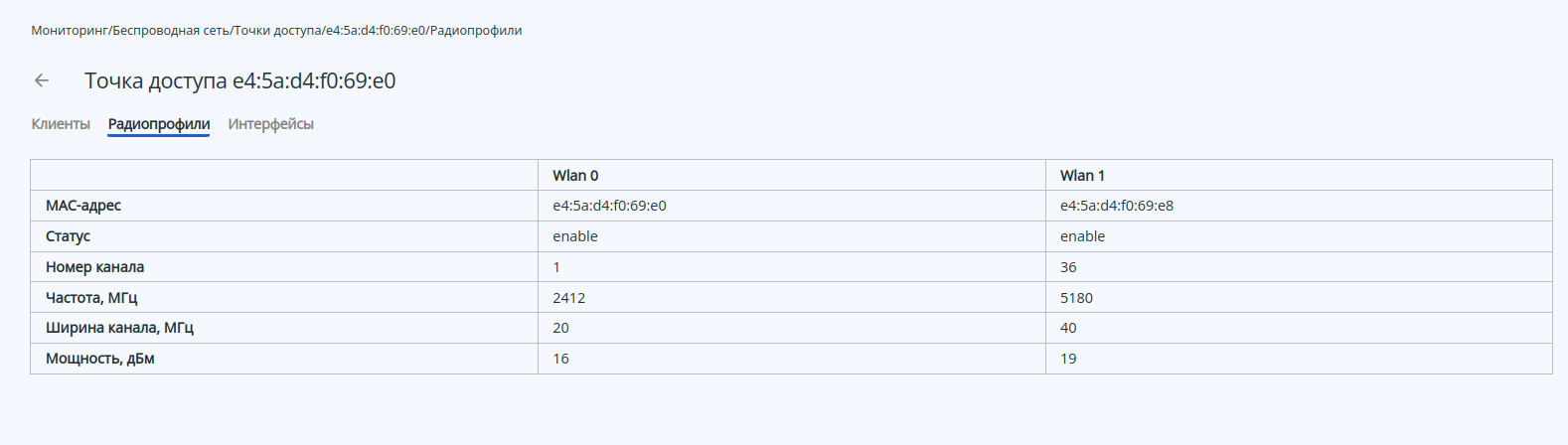Viewport: 1568px width, 445px height.
Task: Click the frequency value 5180
Action: click(1076, 298)
